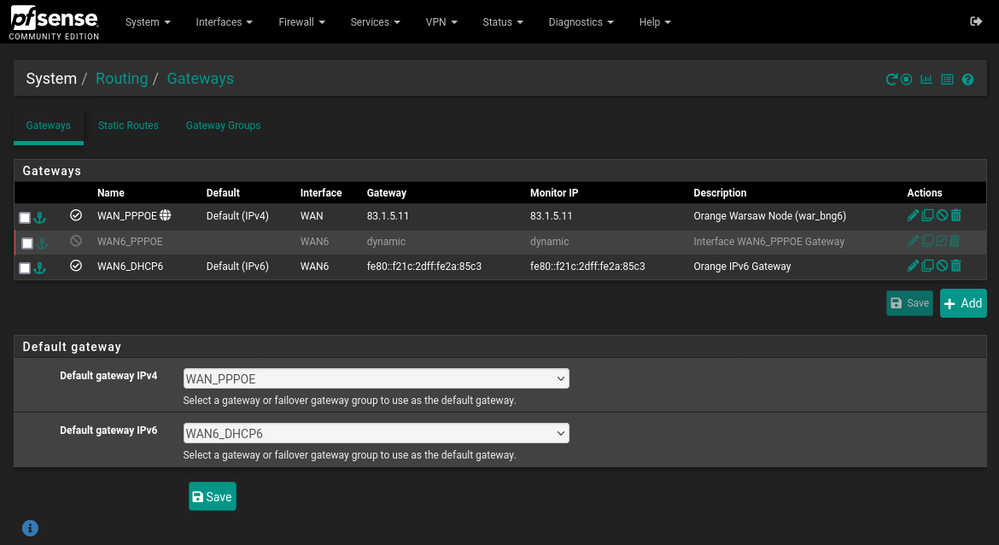Open the Default gateway IPv6 dropdown

coord(376,433)
